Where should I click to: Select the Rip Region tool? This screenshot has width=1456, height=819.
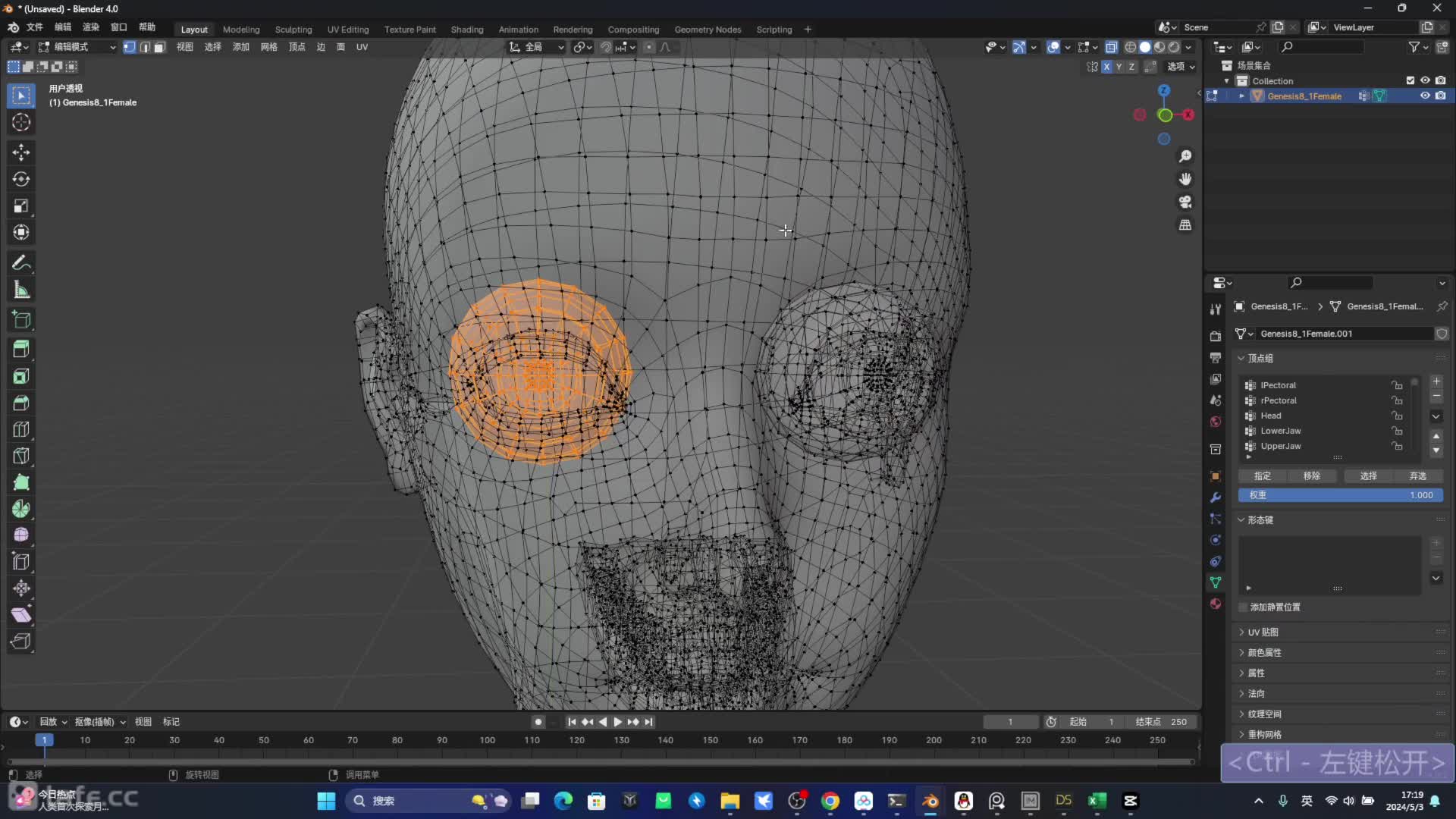[21, 642]
